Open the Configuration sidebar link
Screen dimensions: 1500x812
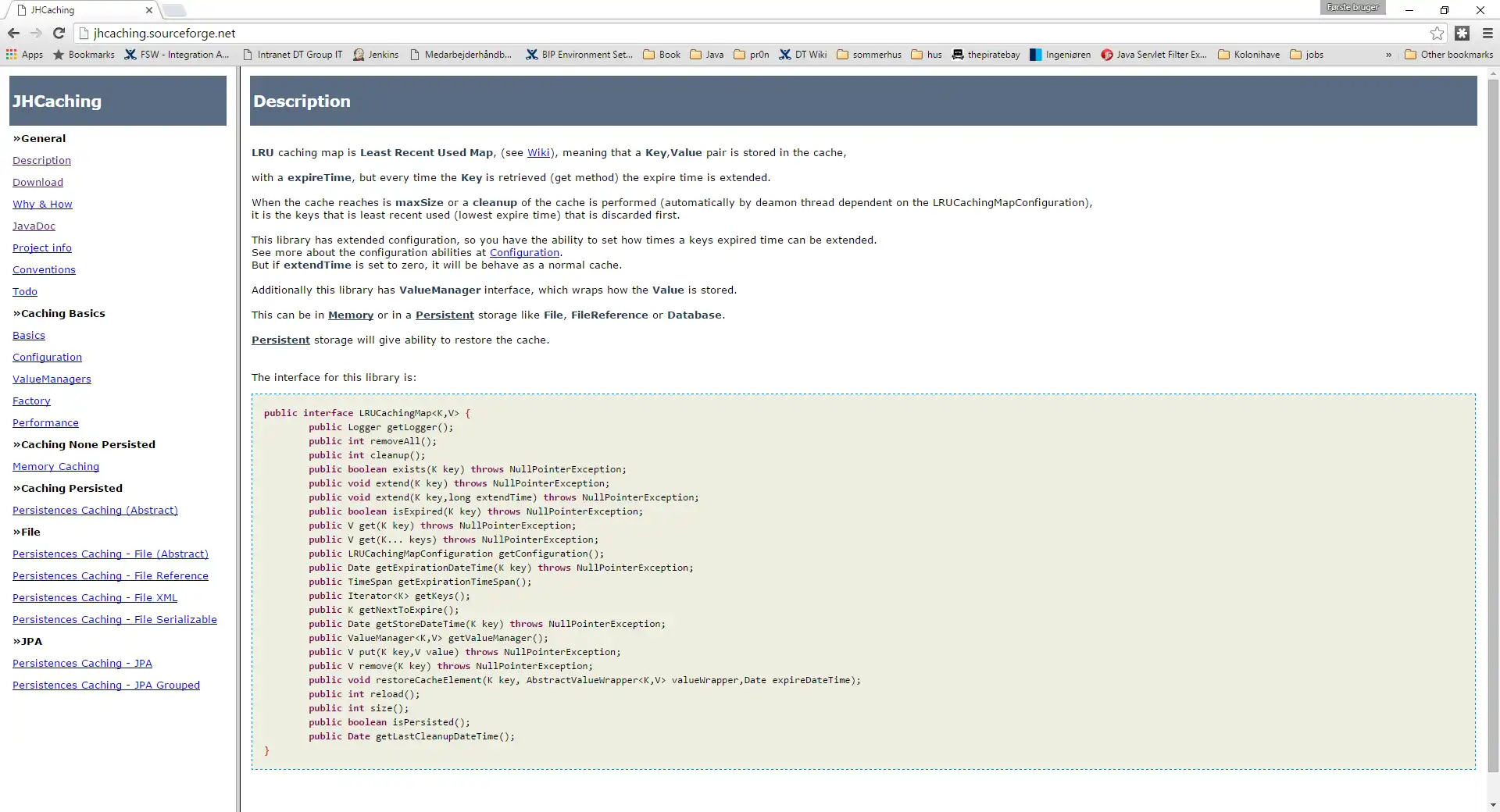(x=47, y=357)
